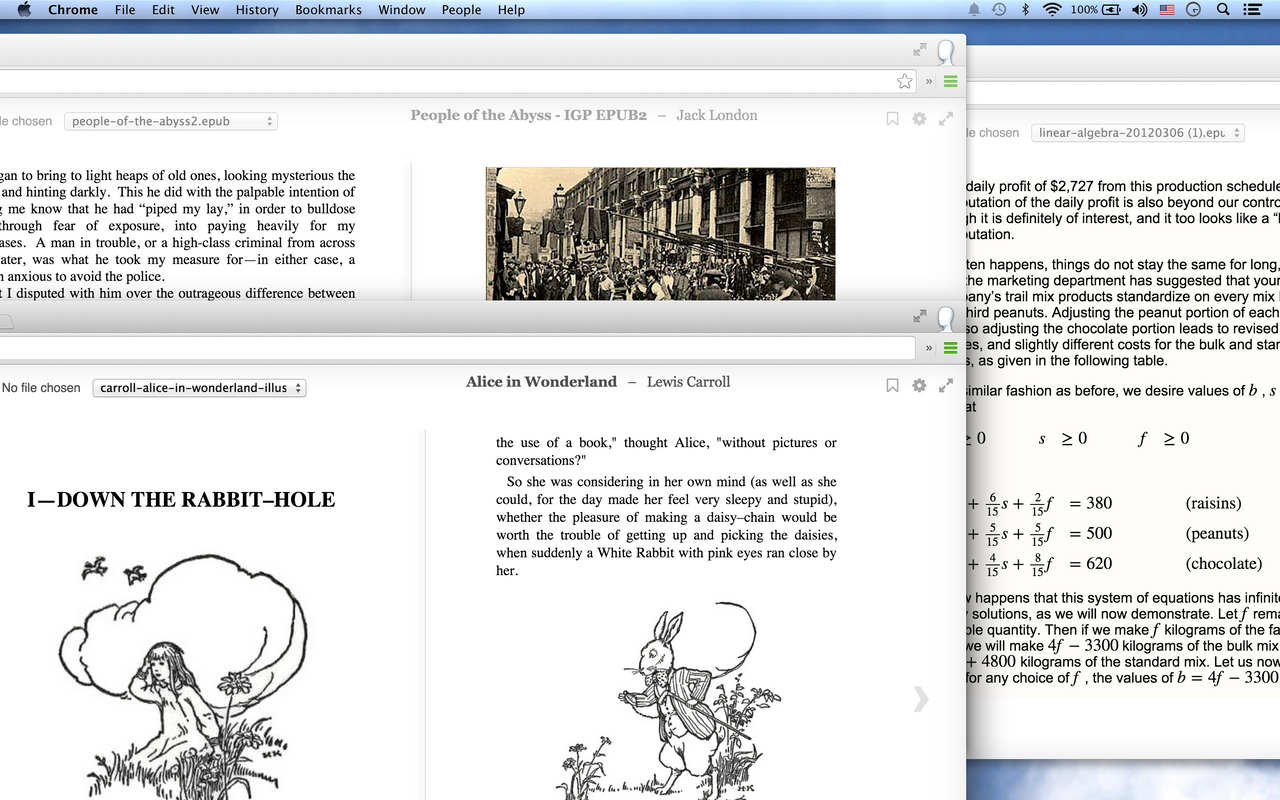Click '= 620' equation value

tap(1091, 563)
